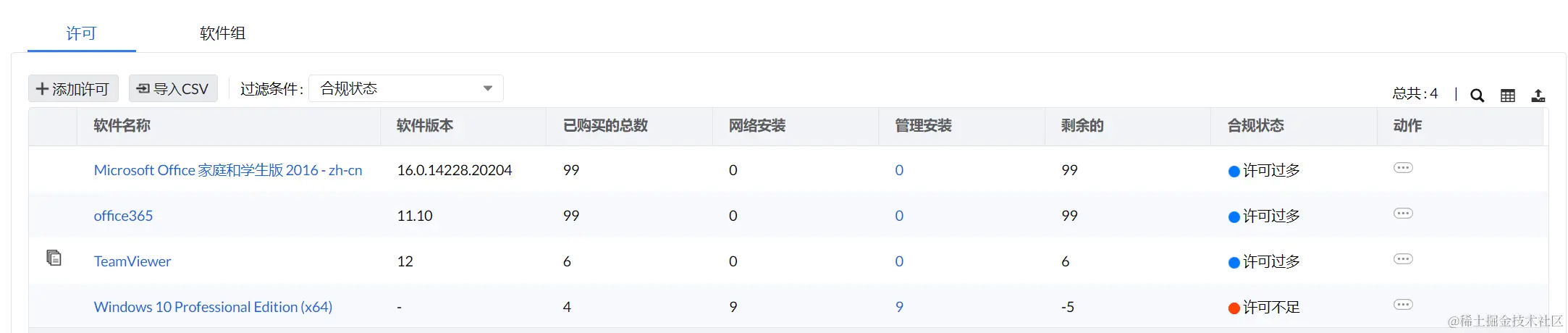Screen dimensions: 1568x333
Task: Open actions menu for office365 row
Action: point(1403,214)
